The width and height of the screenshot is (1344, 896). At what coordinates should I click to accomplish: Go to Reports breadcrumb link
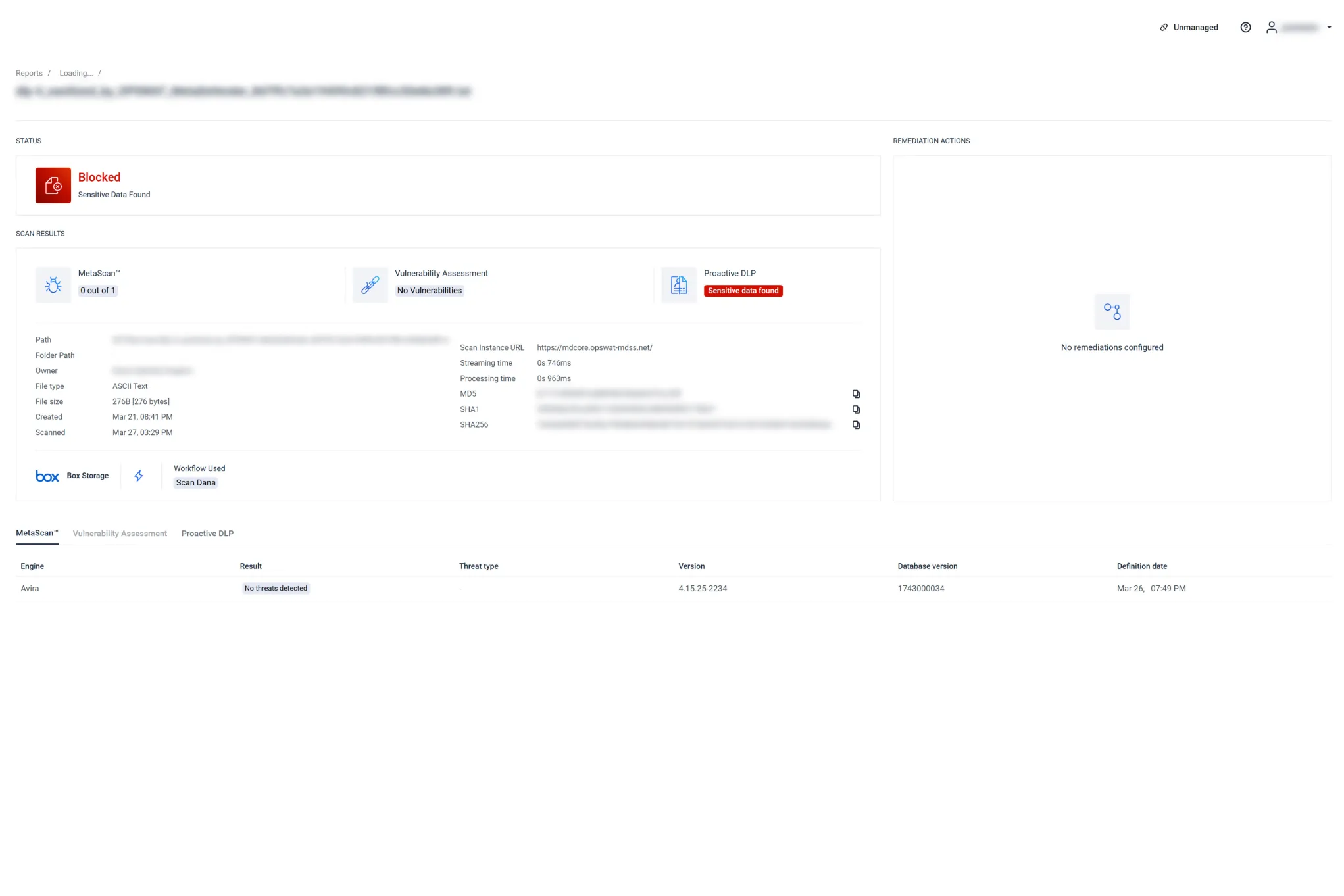click(29, 73)
